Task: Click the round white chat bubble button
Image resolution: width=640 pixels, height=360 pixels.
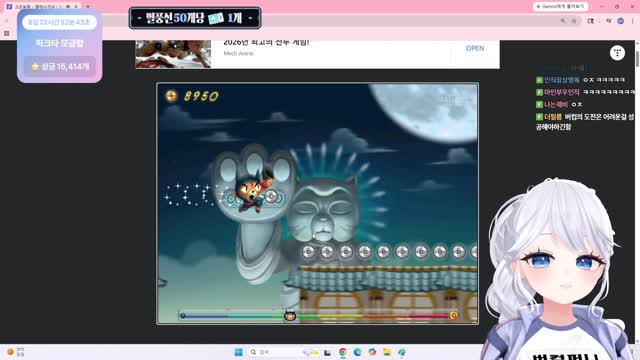Action: tap(617, 53)
